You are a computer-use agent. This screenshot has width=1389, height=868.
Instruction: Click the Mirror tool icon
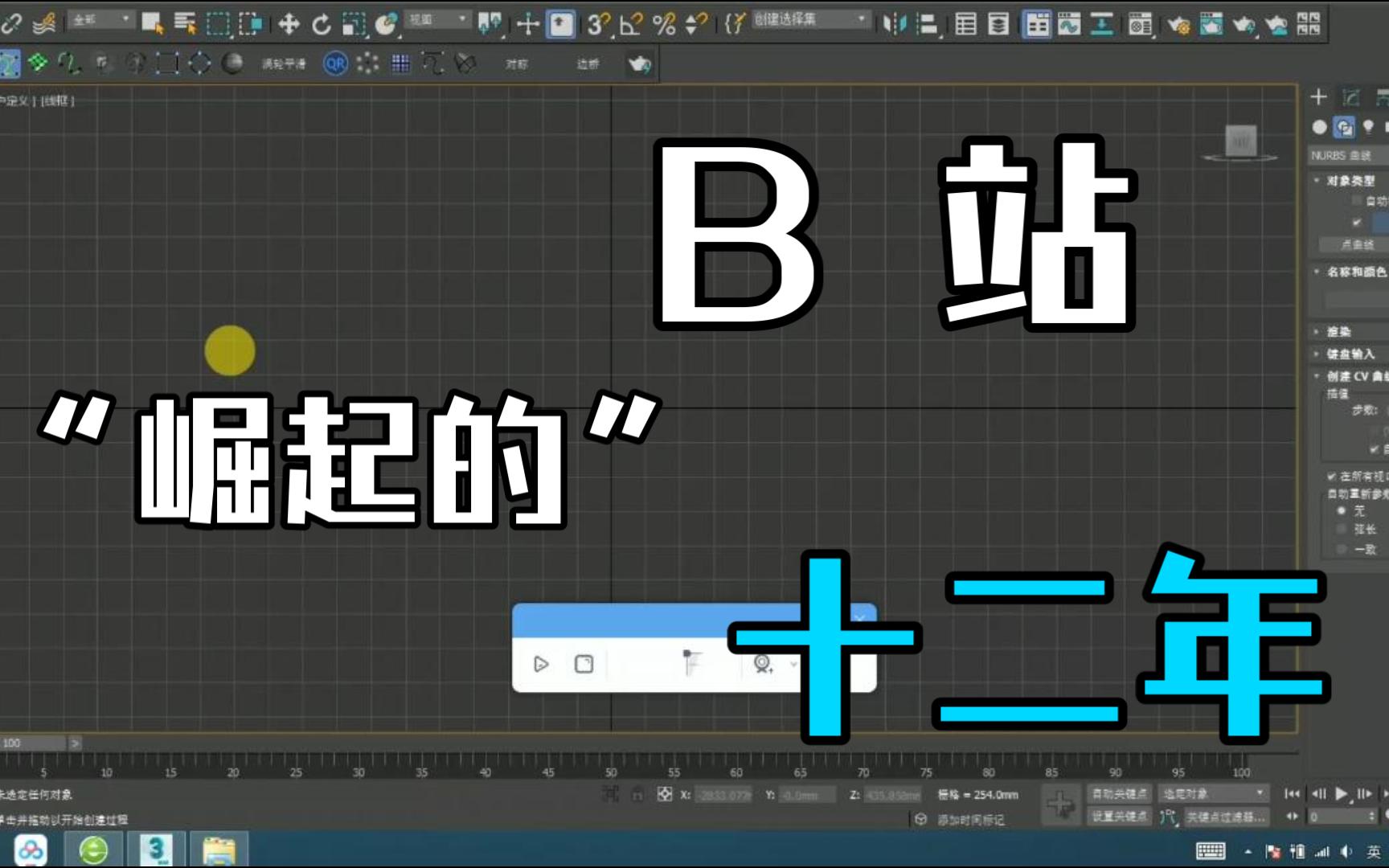[x=894, y=24]
